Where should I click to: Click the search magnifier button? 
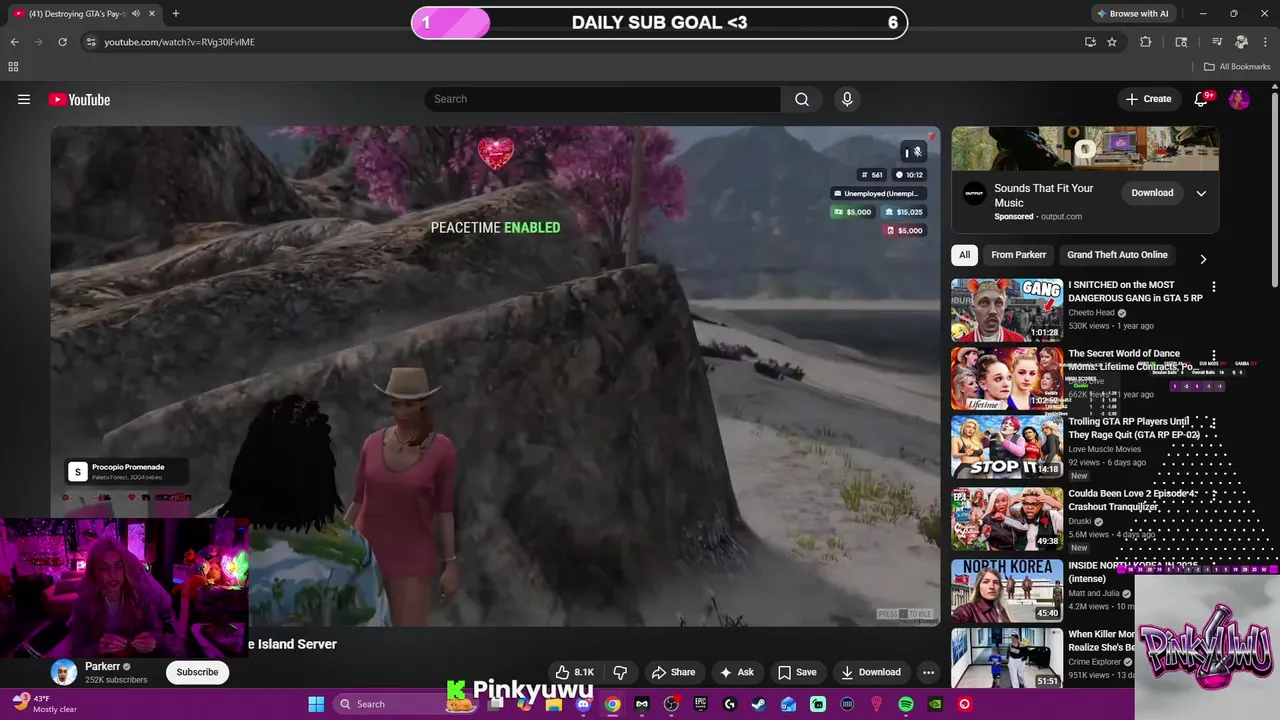[802, 99]
